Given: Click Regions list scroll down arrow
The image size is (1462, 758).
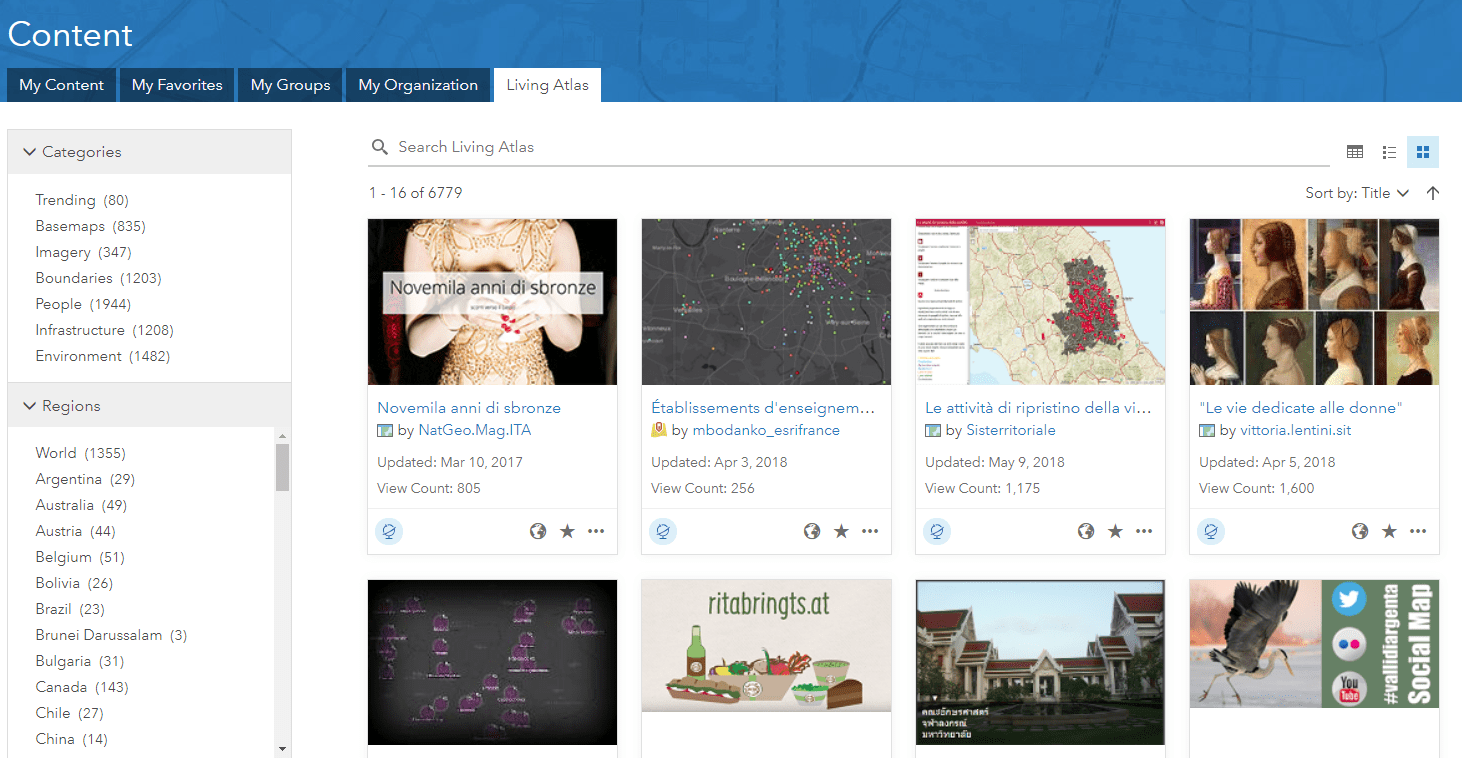Looking at the screenshot, I should [282, 749].
